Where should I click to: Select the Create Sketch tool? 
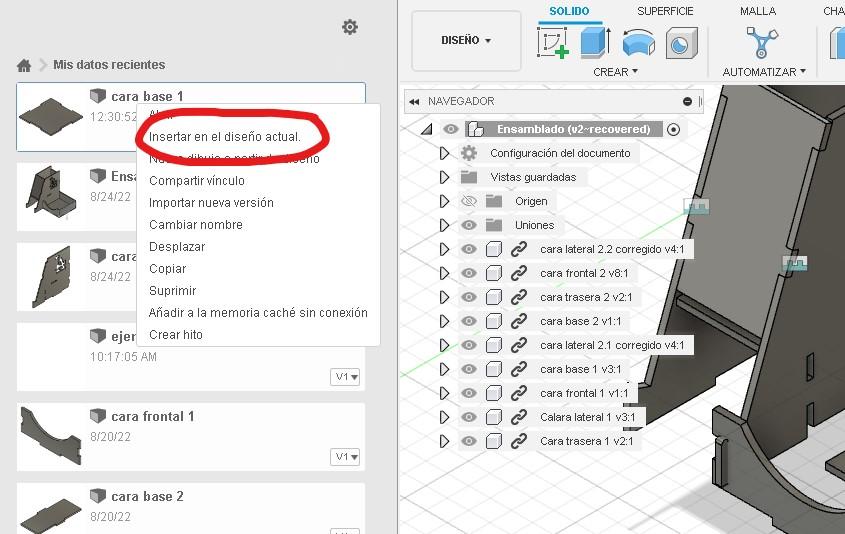pos(553,43)
